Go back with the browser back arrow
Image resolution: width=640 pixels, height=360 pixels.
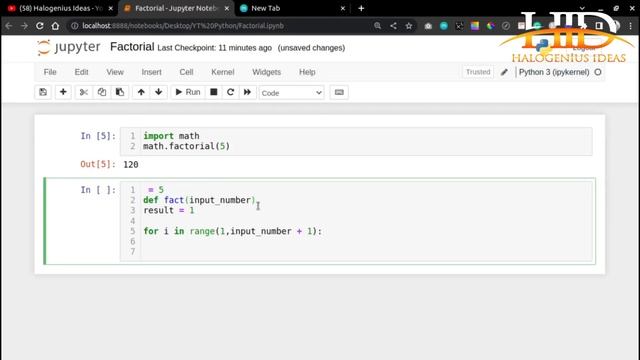point(9,26)
